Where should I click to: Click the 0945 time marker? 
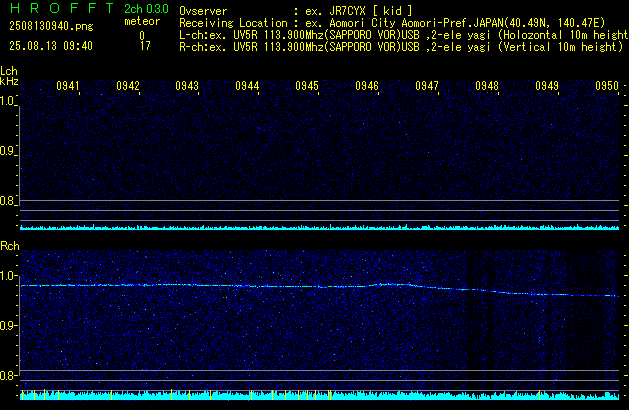[307, 86]
